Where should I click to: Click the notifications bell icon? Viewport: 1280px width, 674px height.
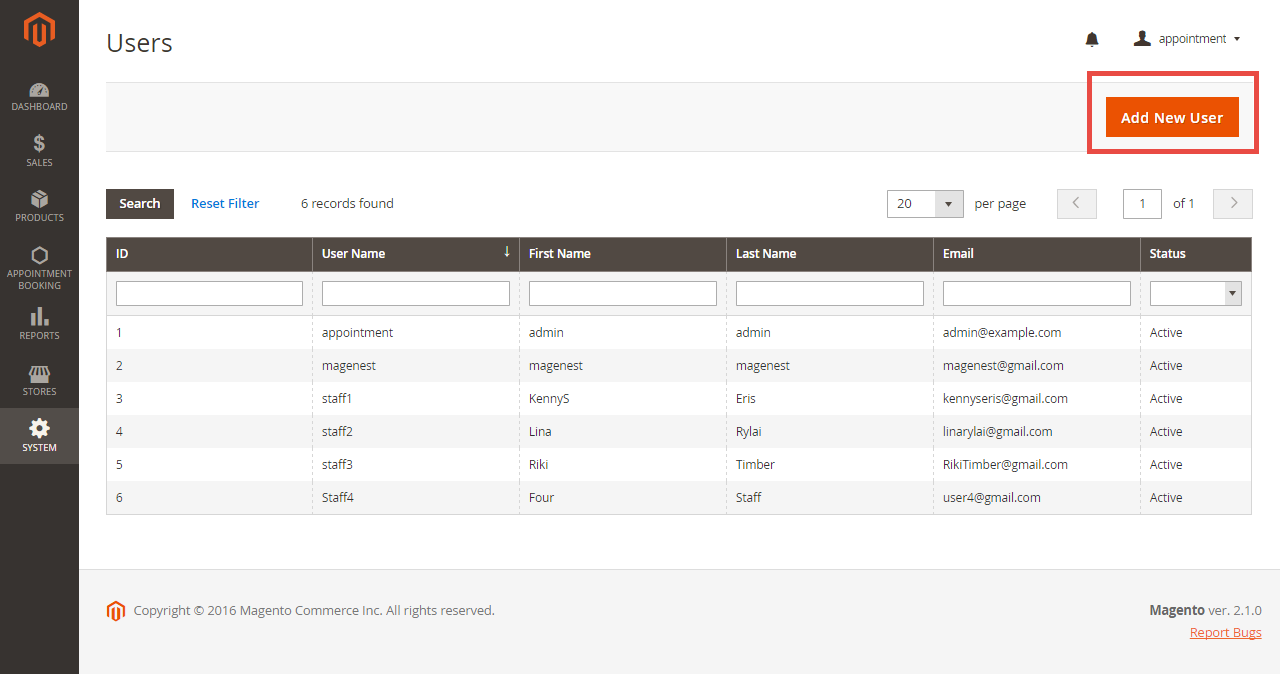point(1092,39)
